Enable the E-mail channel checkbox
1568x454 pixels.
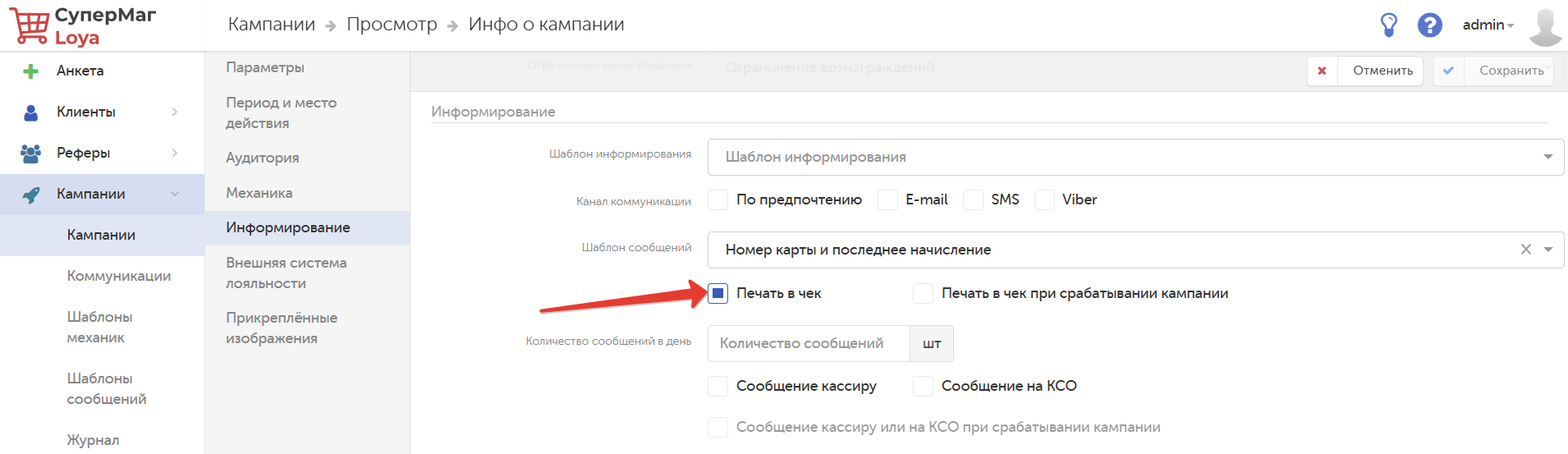tap(887, 199)
